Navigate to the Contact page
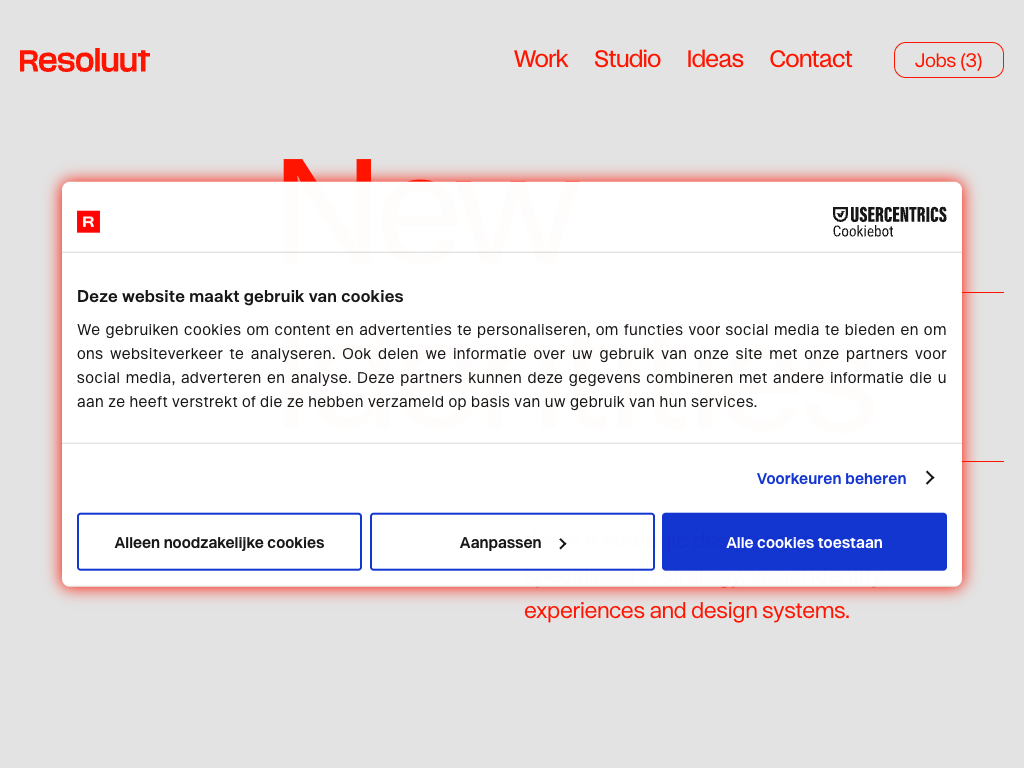1024x768 pixels. [x=810, y=59]
